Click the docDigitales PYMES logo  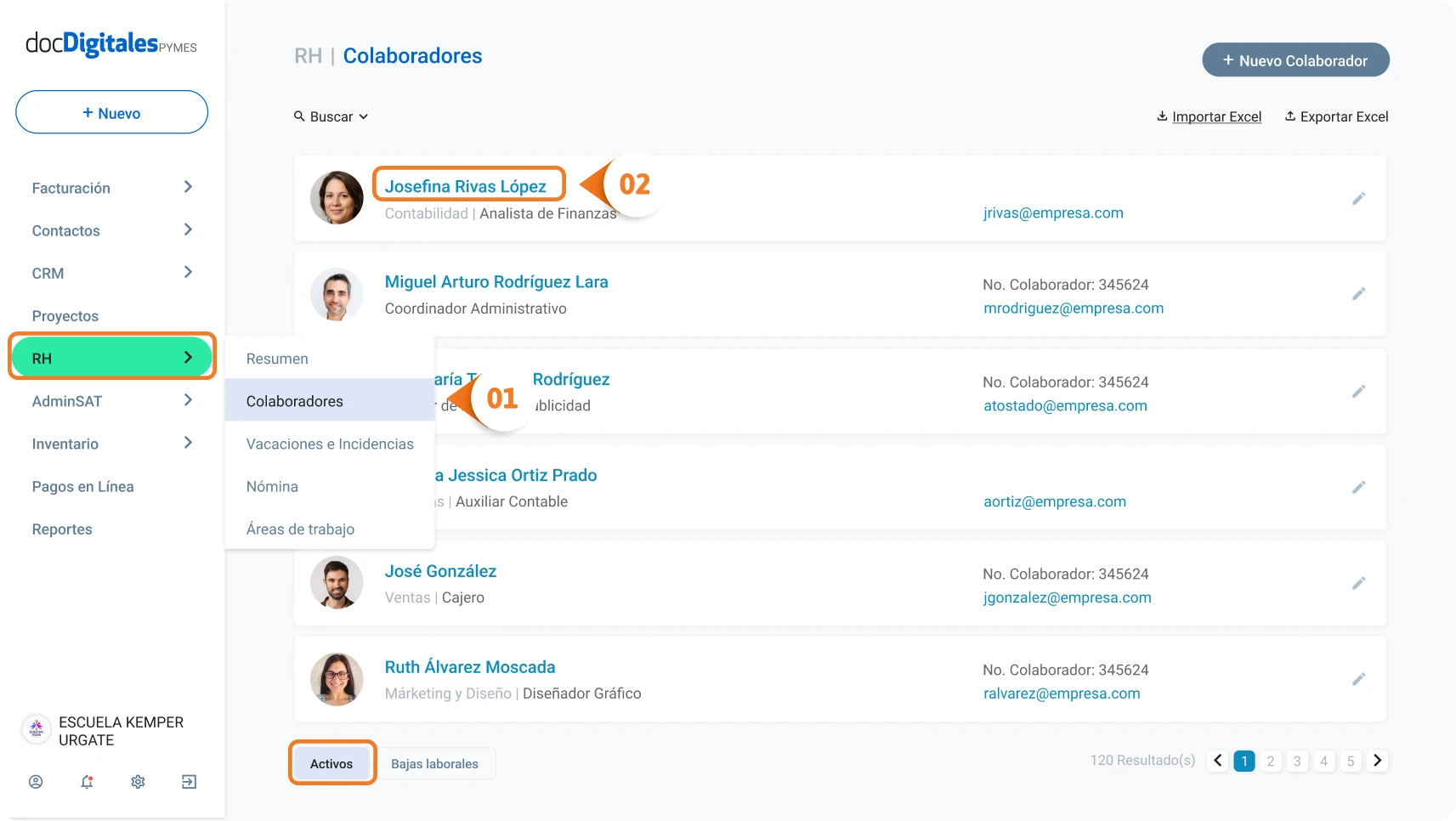coord(111,43)
